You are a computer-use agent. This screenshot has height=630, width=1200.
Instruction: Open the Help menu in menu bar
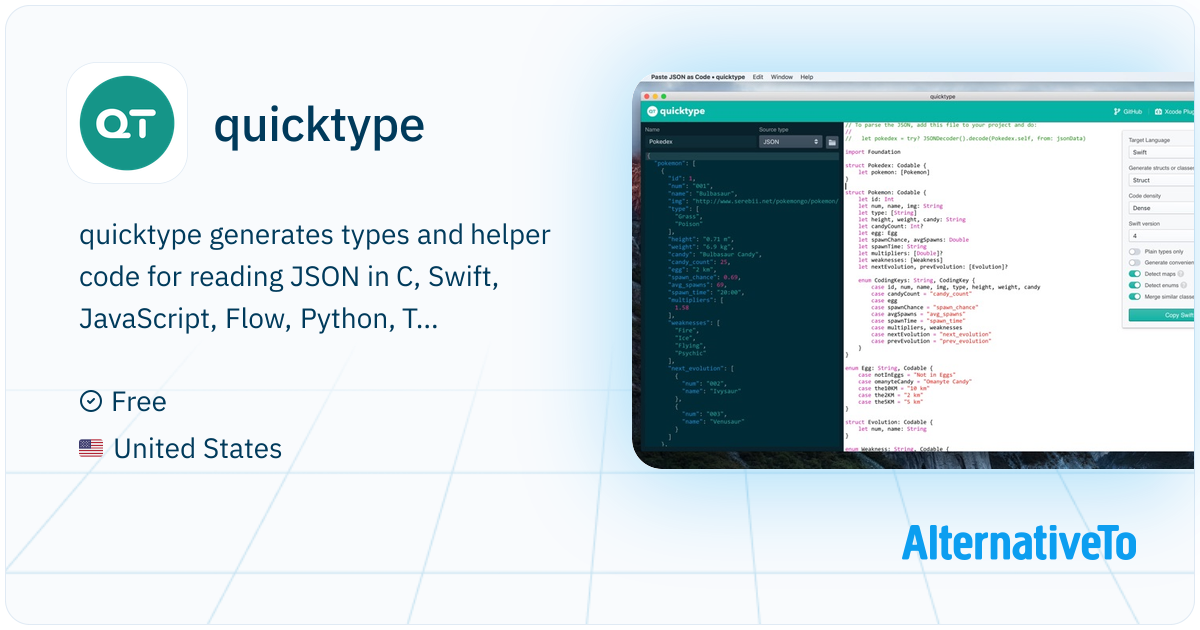point(806,77)
